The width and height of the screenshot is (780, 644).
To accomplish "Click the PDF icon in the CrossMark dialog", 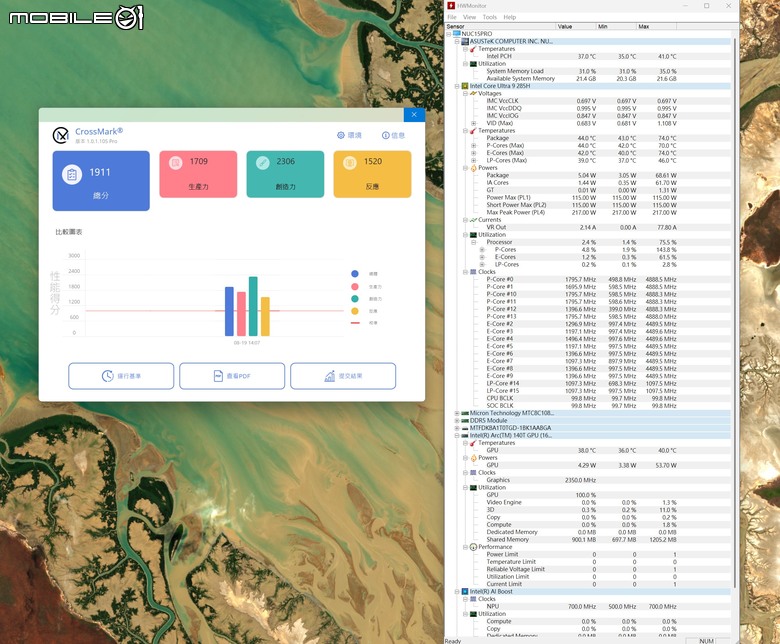I will 218,376.
